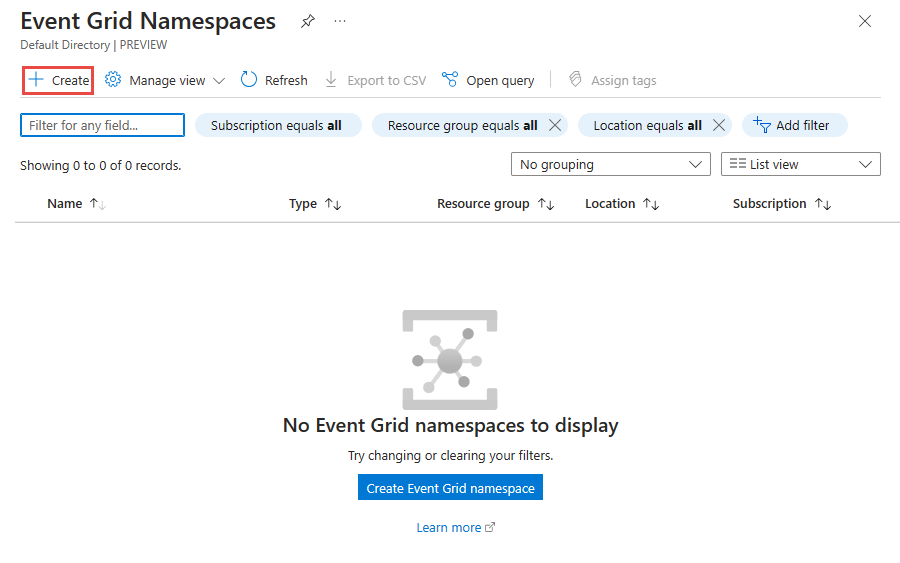The width and height of the screenshot is (900, 563).
Task: Open the Learn more link
Action: click(456, 527)
